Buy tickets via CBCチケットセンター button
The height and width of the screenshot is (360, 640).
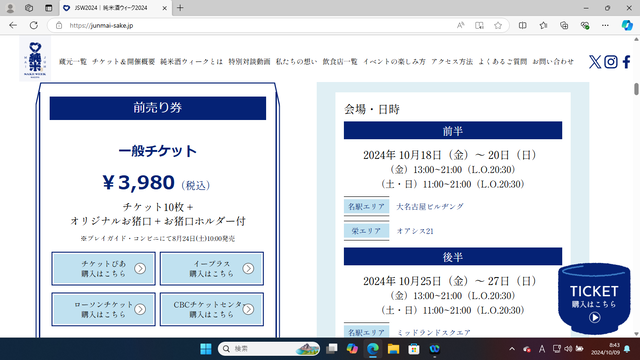[211, 309]
